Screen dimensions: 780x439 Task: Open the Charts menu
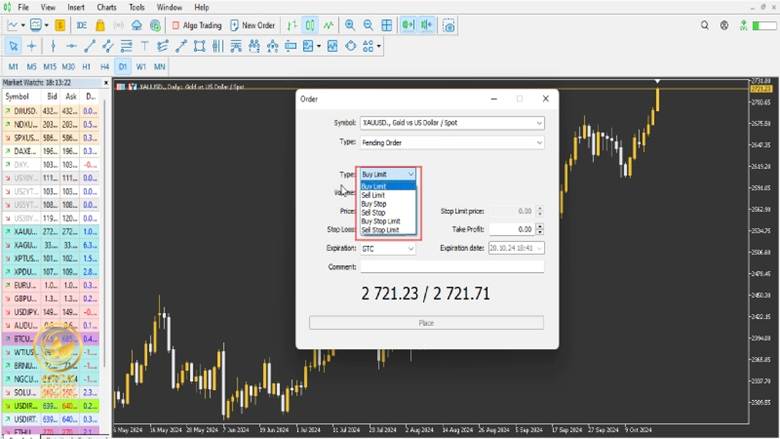pyautogui.click(x=106, y=7)
